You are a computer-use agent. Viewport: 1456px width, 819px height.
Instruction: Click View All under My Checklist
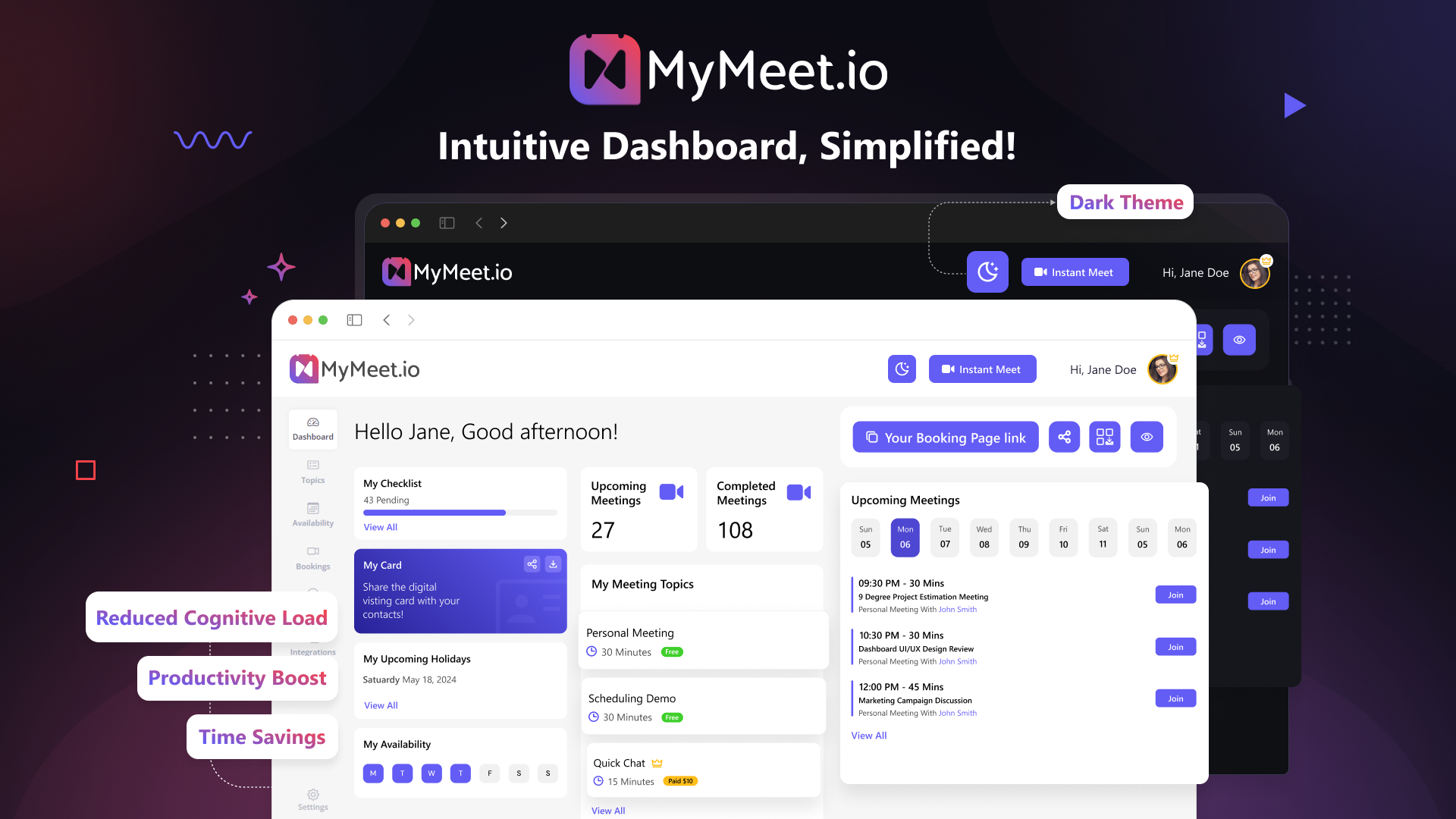coord(381,526)
